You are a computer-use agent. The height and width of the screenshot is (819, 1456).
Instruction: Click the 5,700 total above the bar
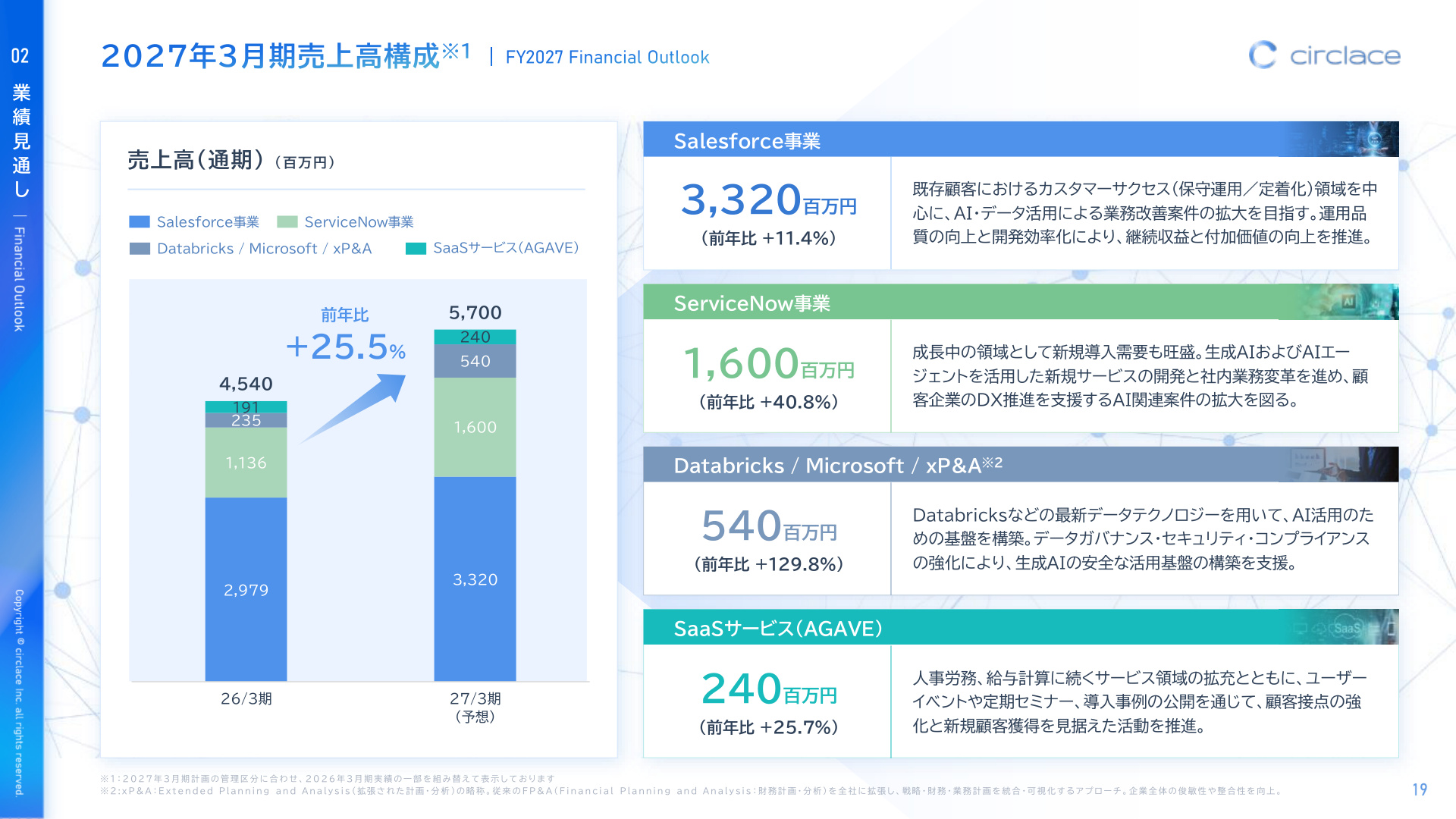(x=475, y=312)
